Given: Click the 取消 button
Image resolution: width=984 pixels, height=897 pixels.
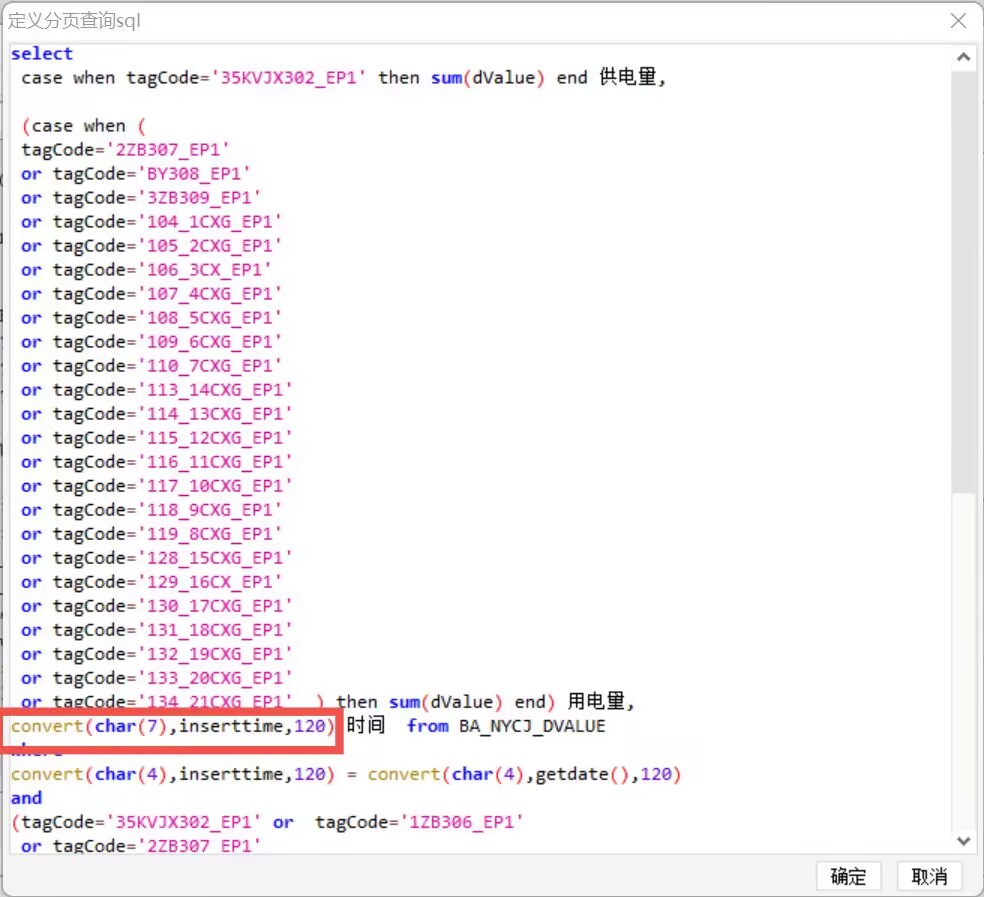Looking at the screenshot, I should (929, 876).
